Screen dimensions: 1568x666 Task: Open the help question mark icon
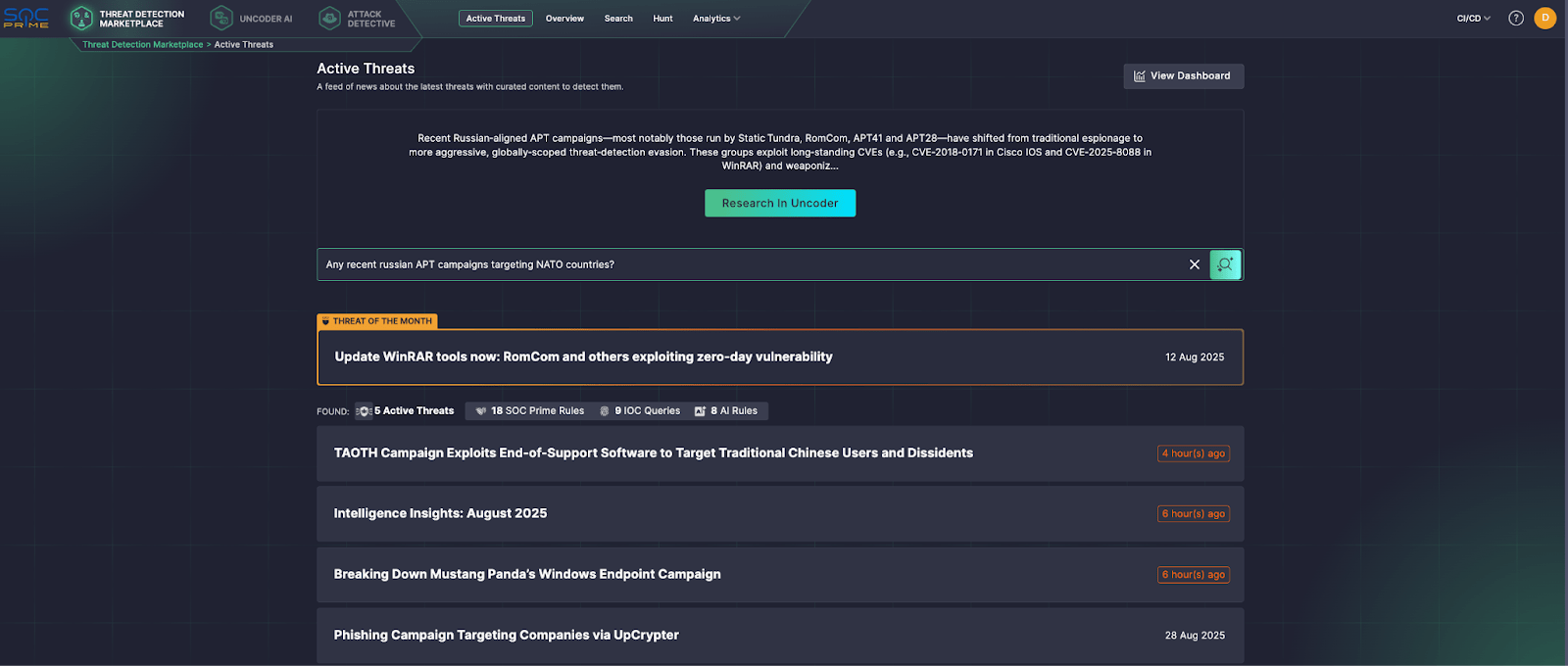(x=1516, y=18)
